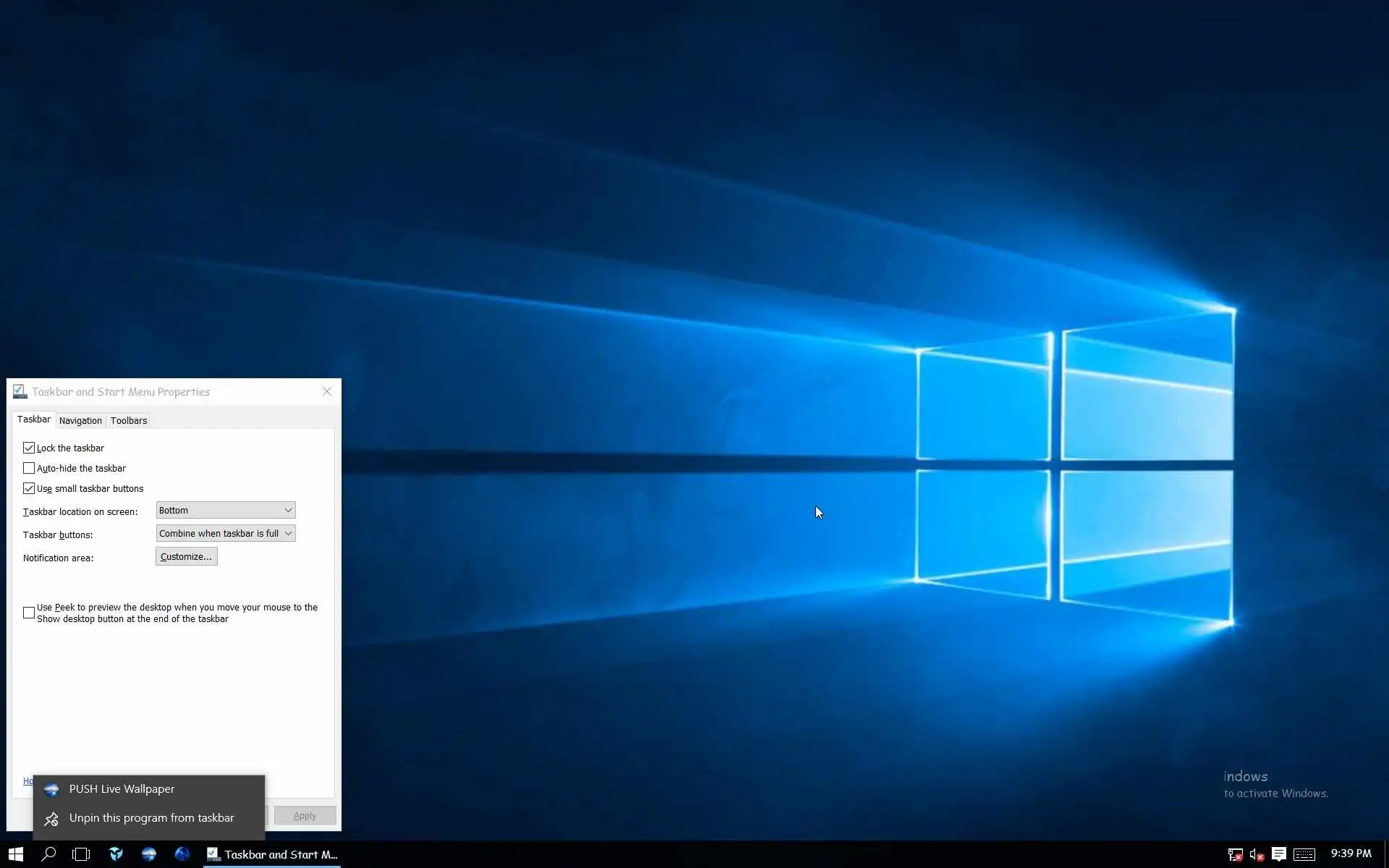Screen dimensions: 1389x868
Task: Click the clock showing 9:39 PM
Action: click(1351, 854)
